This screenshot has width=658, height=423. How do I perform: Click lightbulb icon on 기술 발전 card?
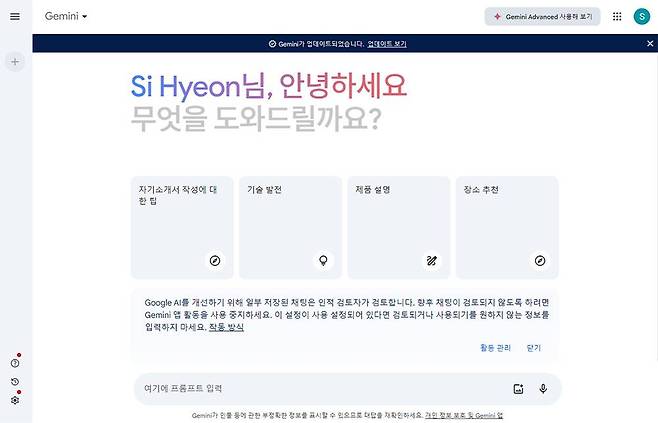pyautogui.click(x=323, y=261)
